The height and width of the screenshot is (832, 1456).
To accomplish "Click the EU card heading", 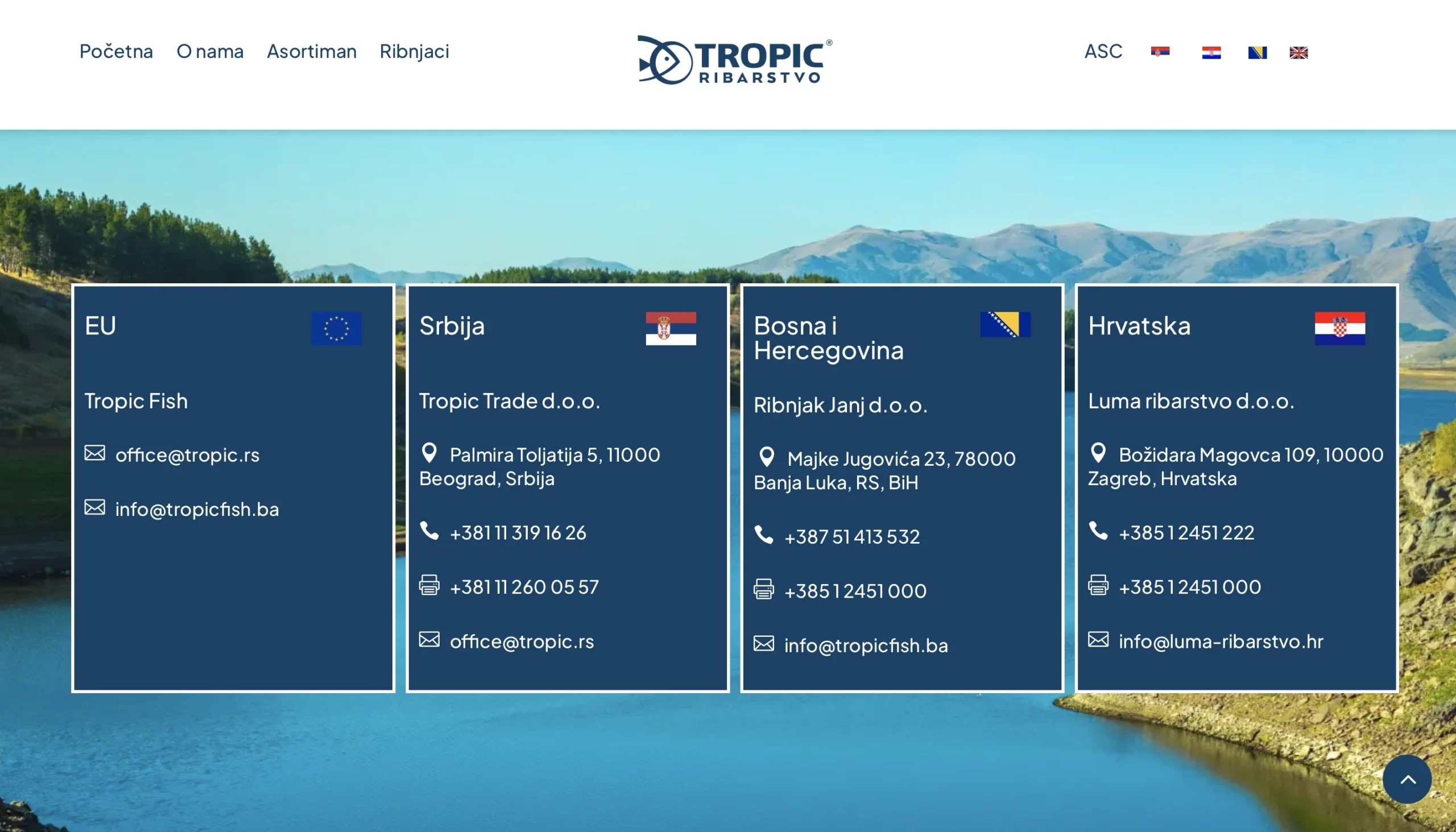I will (101, 326).
